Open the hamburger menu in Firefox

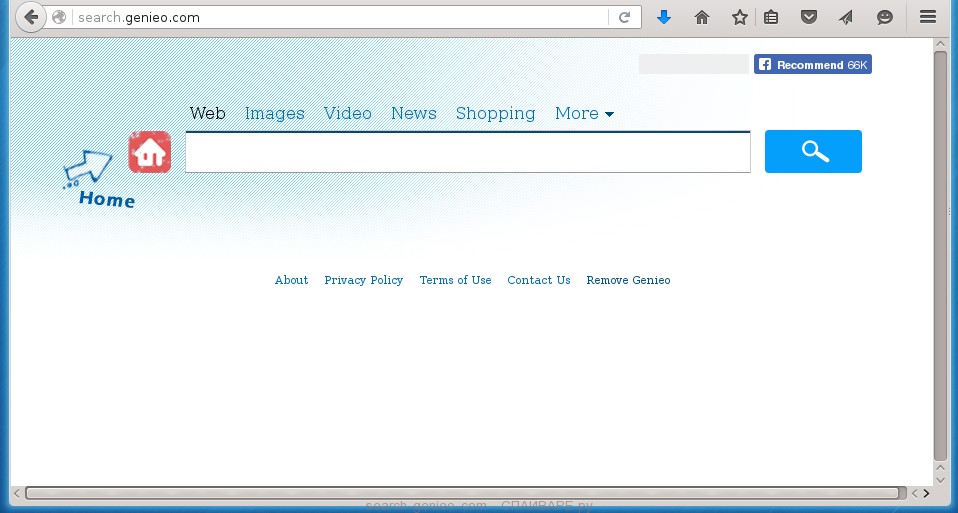927,17
